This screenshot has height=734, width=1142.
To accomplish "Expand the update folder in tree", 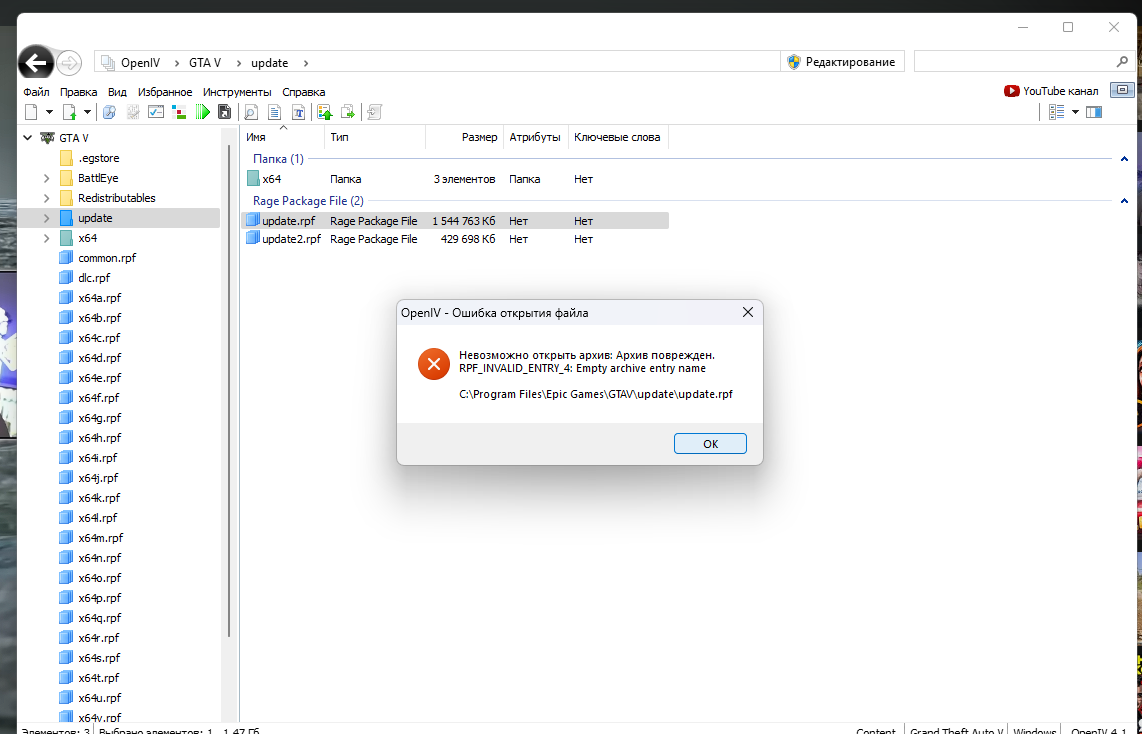I will pyautogui.click(x=47, y=218).
